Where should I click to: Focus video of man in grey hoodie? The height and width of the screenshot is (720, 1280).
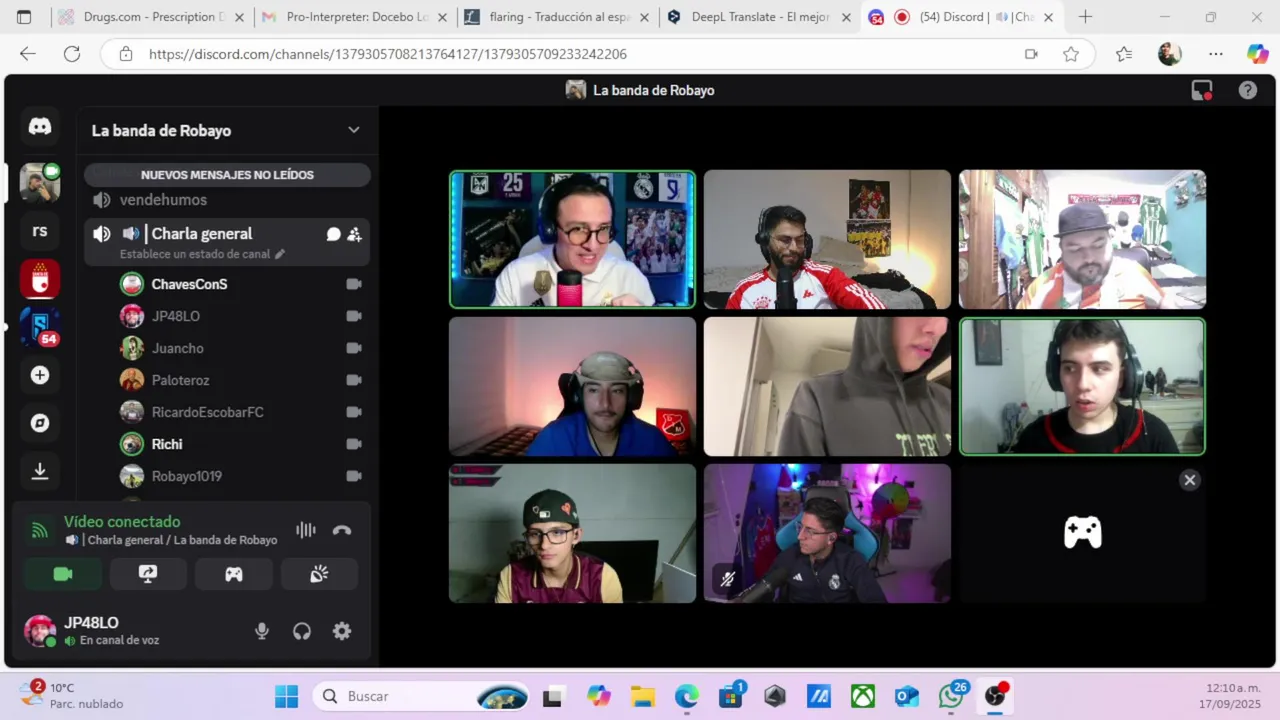827,386
